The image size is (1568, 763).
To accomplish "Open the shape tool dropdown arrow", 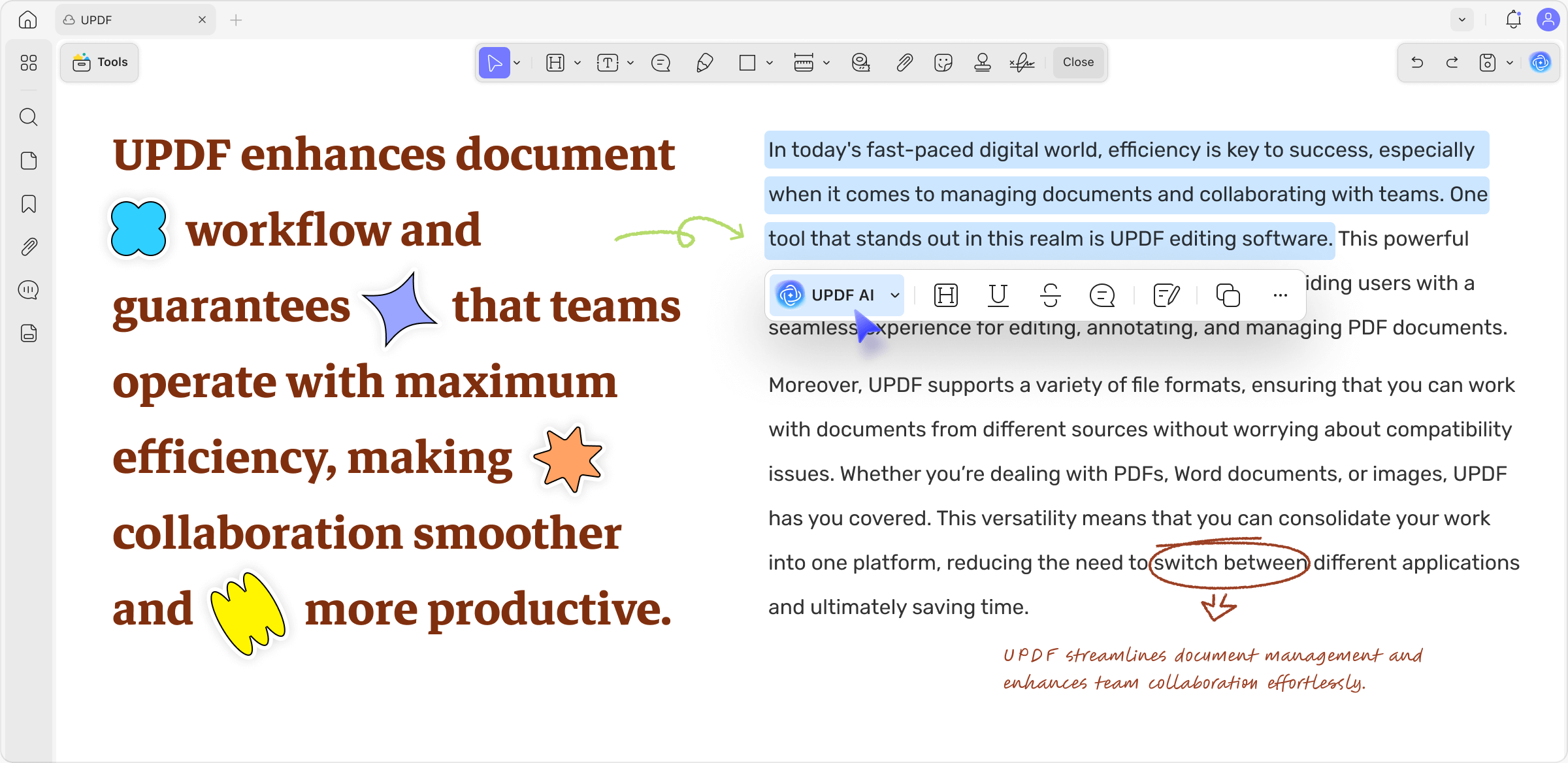I will pos(770,63).
